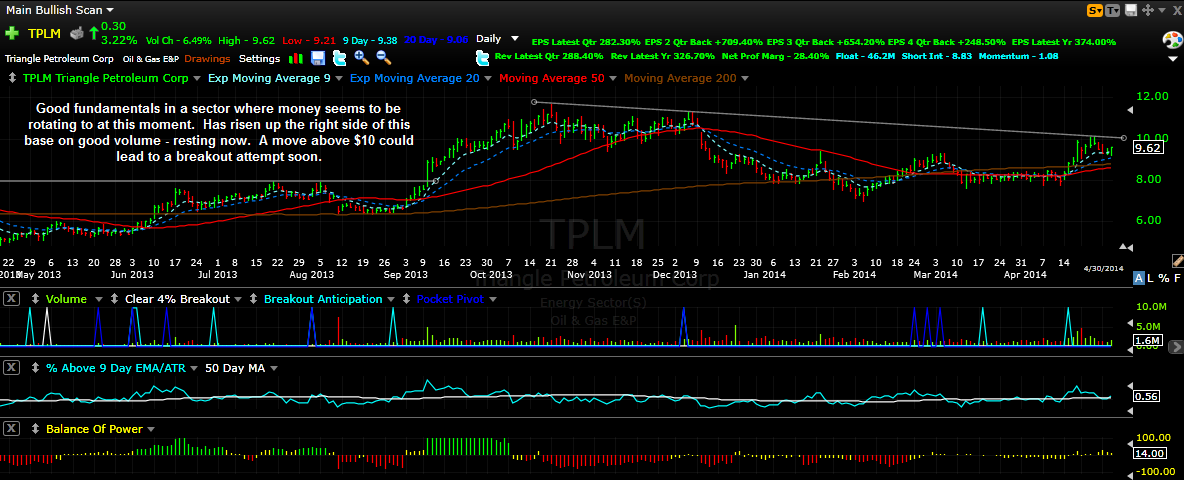Click the Oil & Gas E&P industry label
1184x480 pixels.
click(151, 58)
